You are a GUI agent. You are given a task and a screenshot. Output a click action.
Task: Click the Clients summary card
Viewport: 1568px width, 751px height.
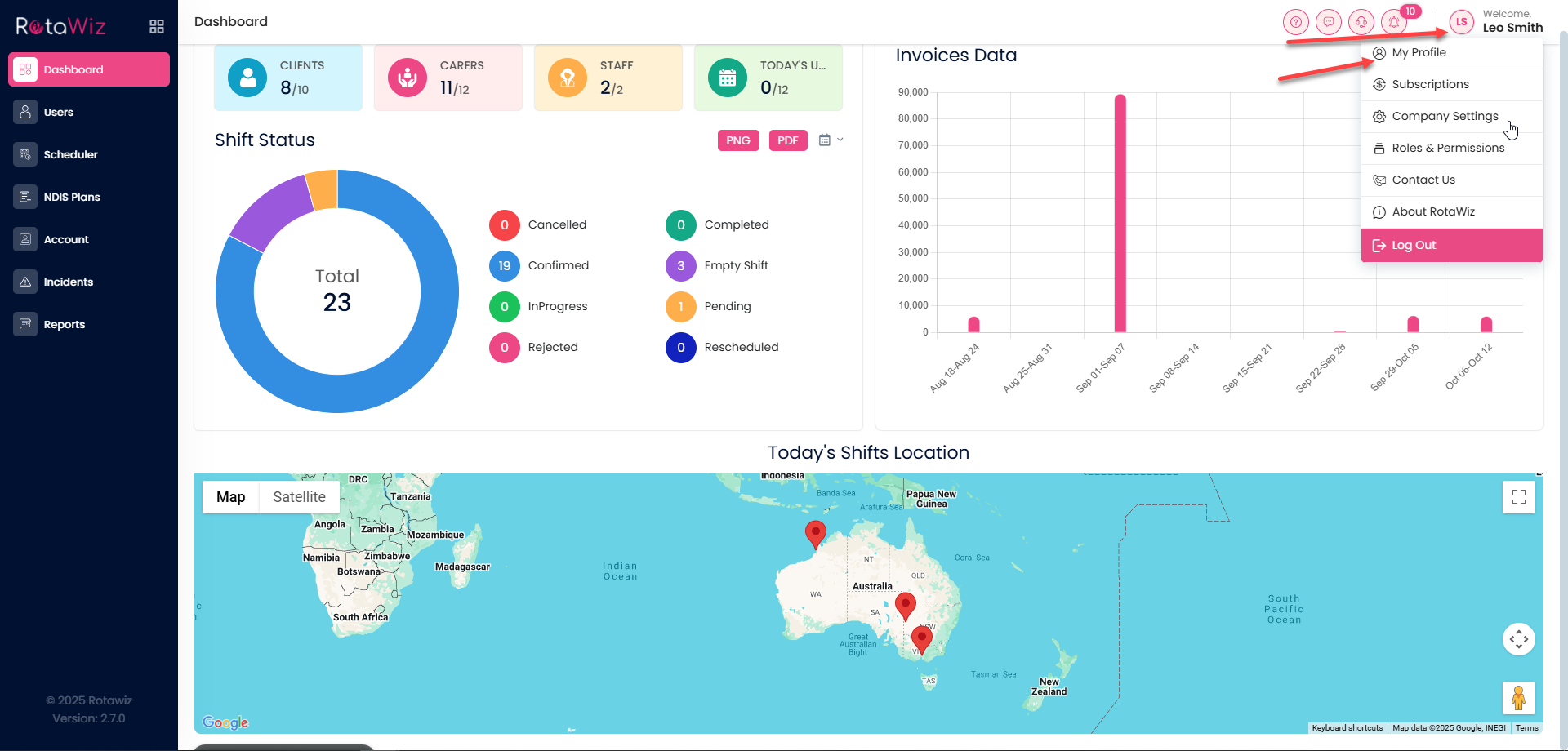pyautogui.click(x=287, y=78)
